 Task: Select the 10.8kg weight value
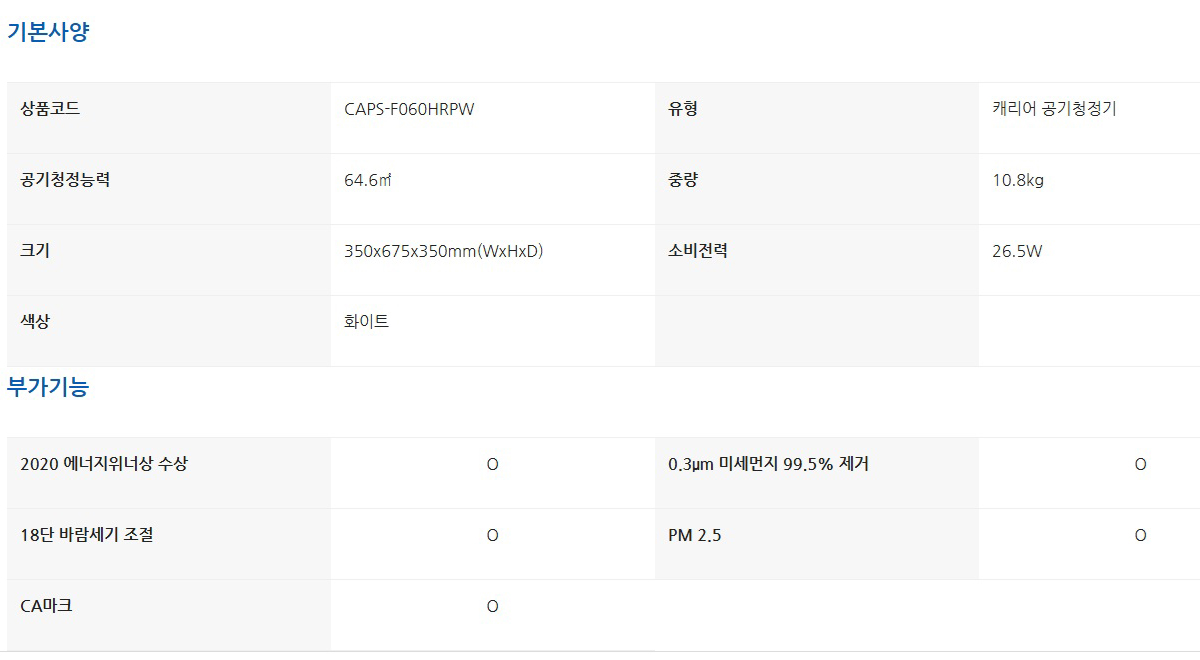pyautogui.click(x=1018, y=181)
